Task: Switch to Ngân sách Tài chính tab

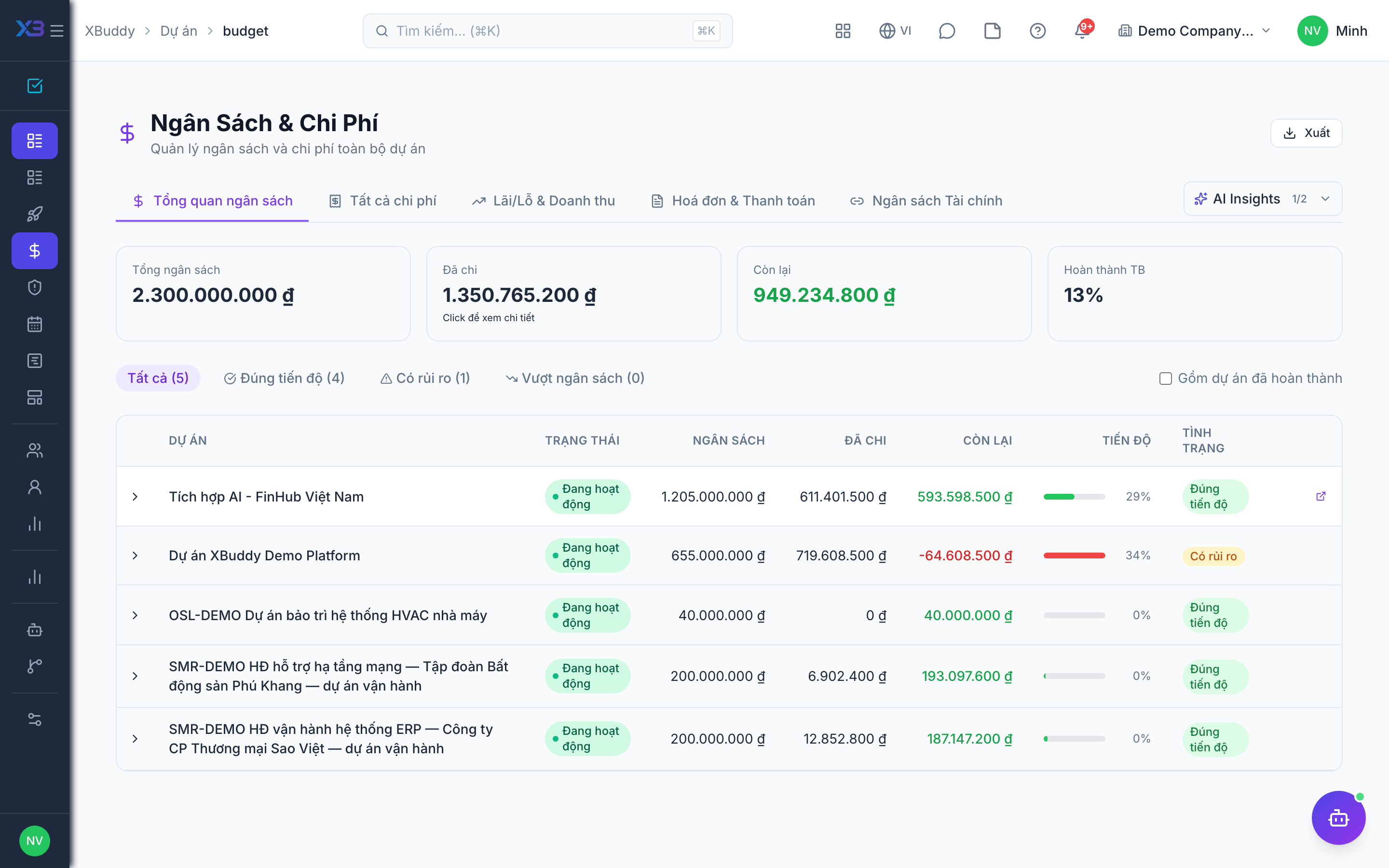Action: coord(926,200)
